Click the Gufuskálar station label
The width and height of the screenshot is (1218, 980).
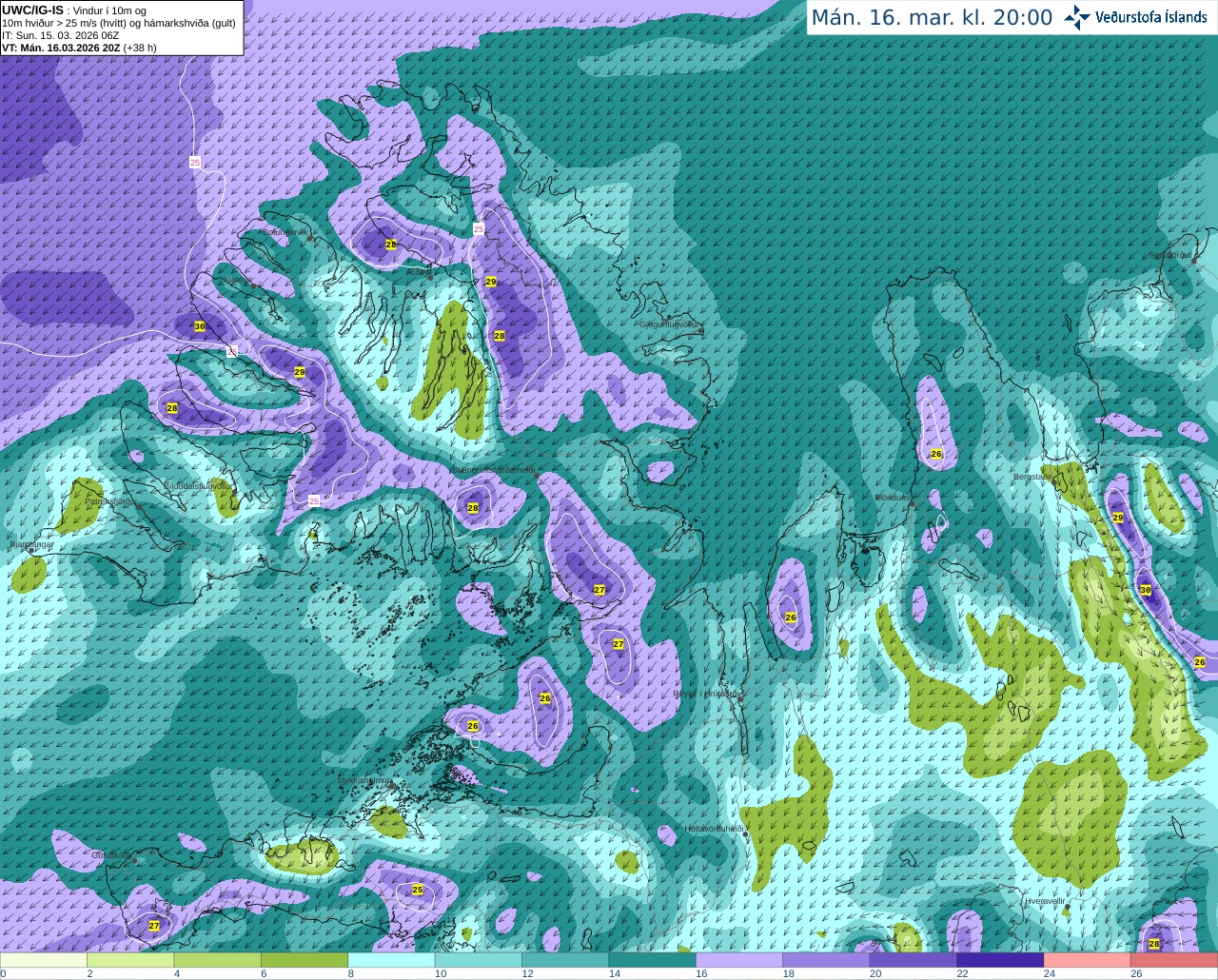pyautogui.click(x=110, y=855)
